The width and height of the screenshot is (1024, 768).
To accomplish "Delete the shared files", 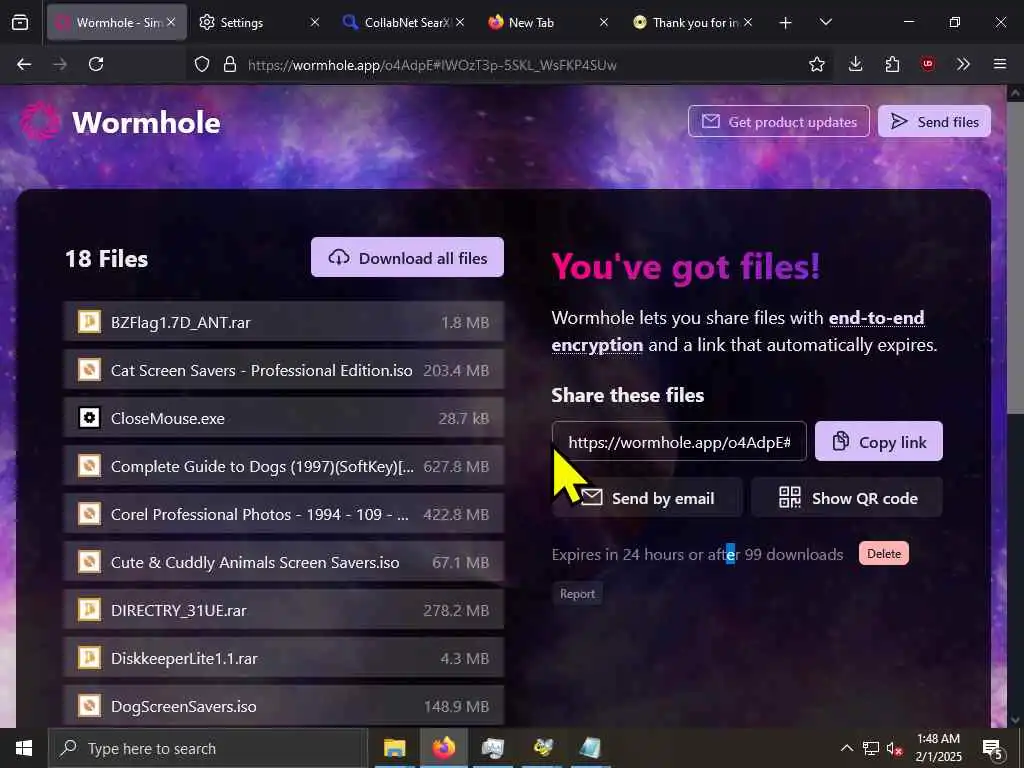I will [x=884, y=553].
